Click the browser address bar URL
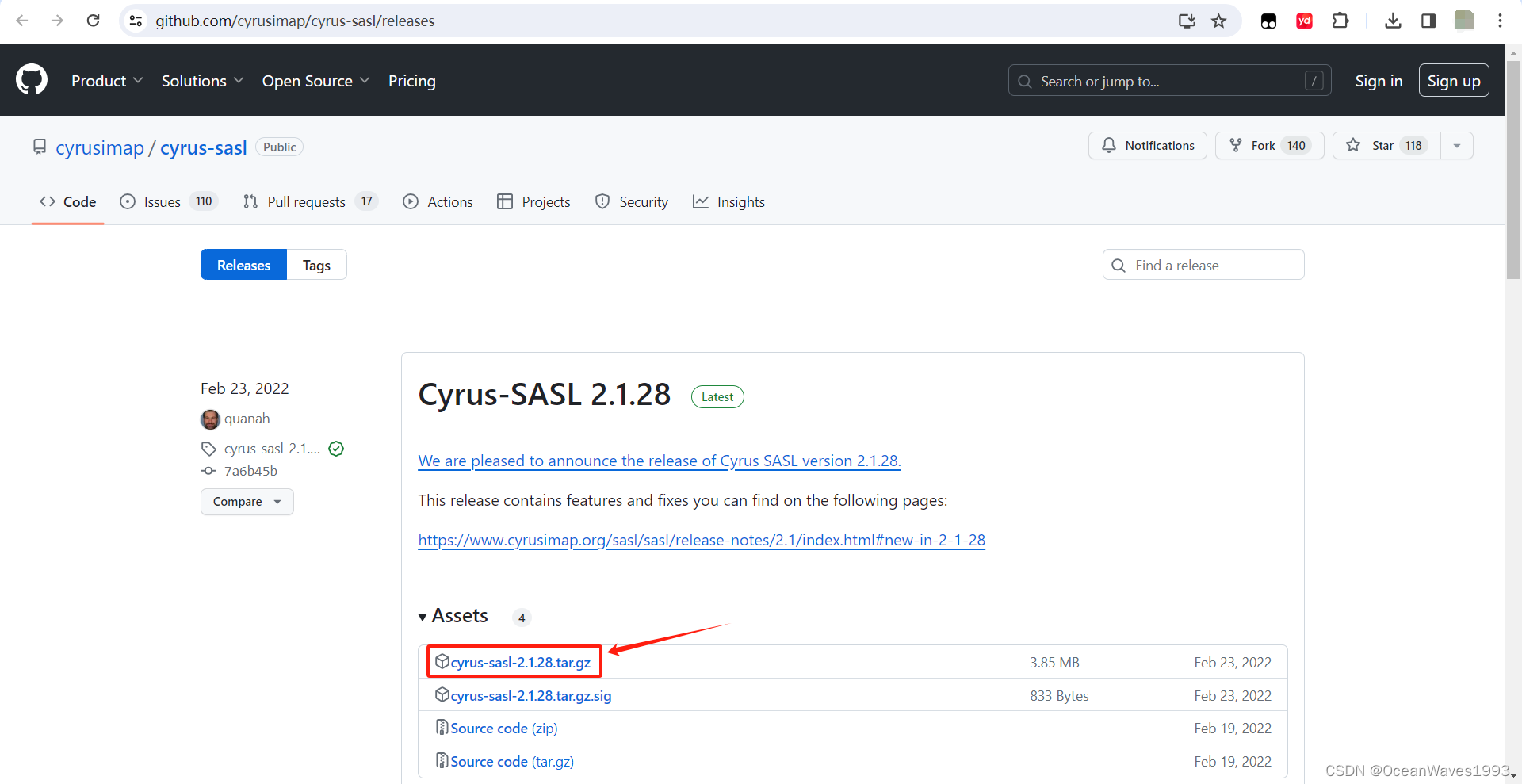Viewport: 1522px width, 784px height. click(x=295, y=21)
